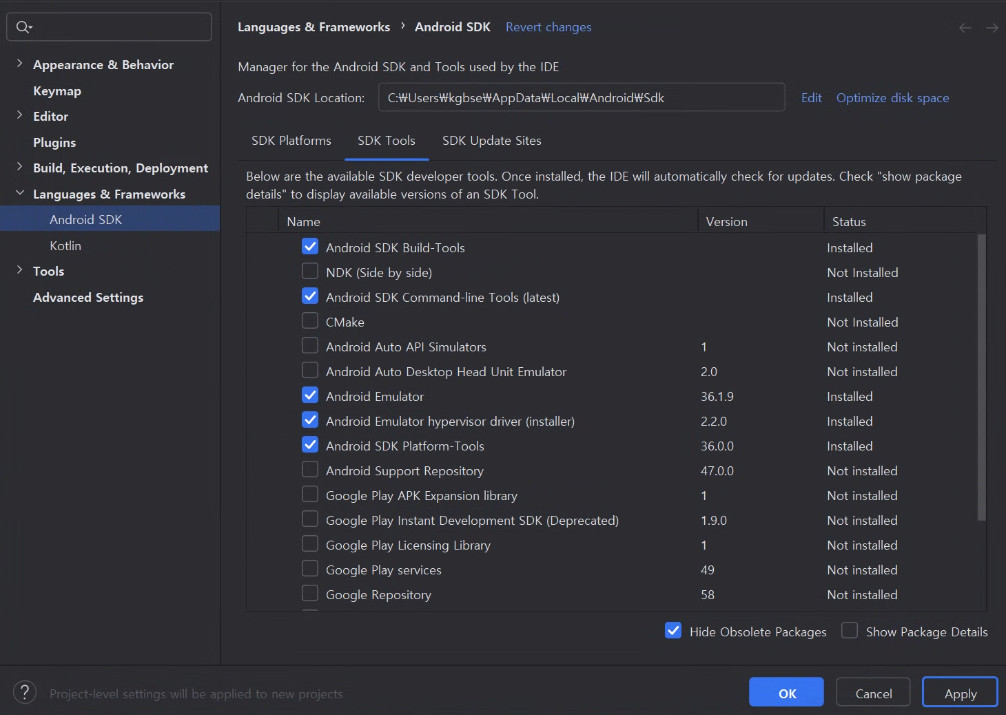Click the Android SDK Location path field
The width and height of the screenshot is (1006, 715).
pyautogui.click(x=581, y=98)
